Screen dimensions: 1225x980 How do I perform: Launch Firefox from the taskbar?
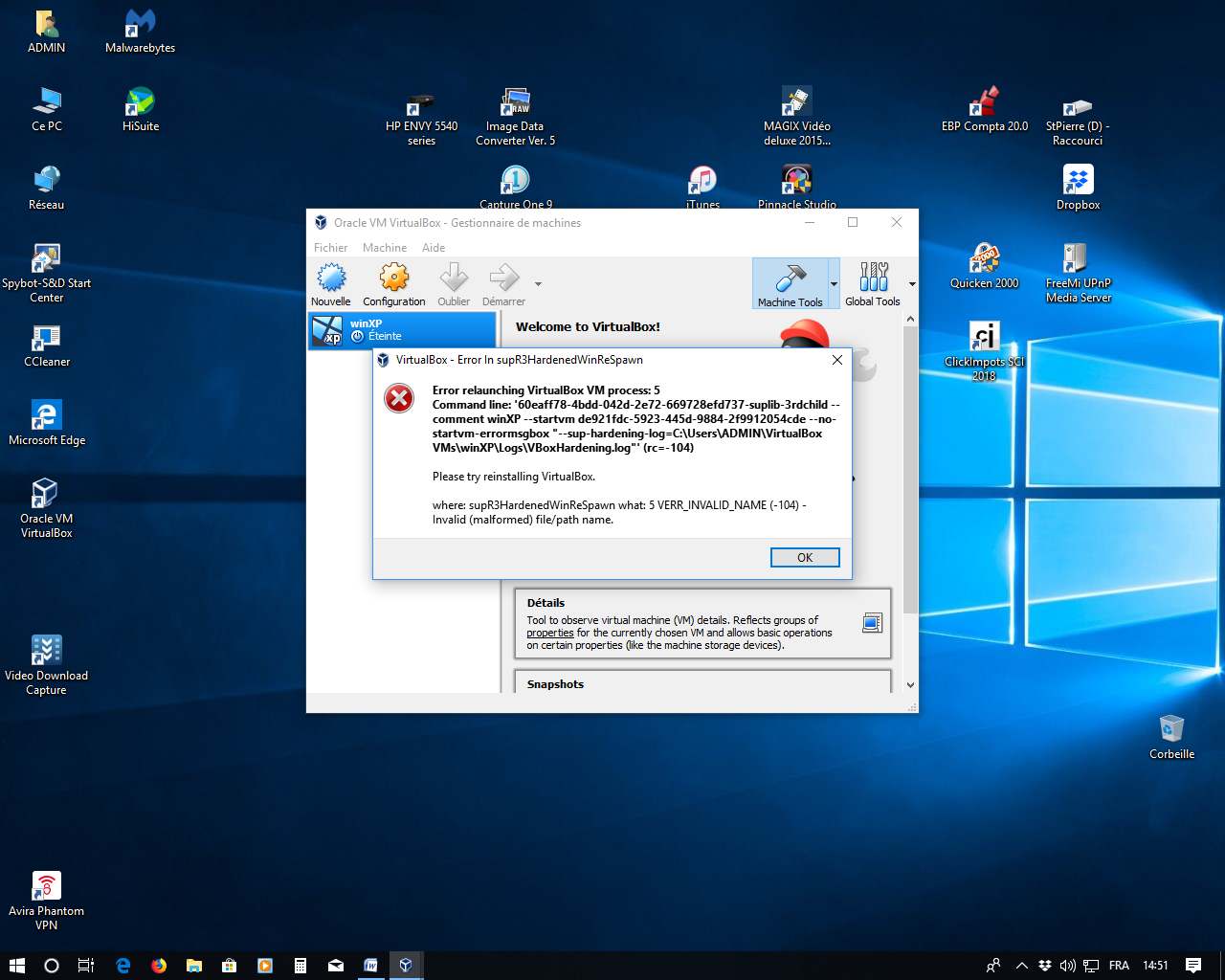click(159, 966)
